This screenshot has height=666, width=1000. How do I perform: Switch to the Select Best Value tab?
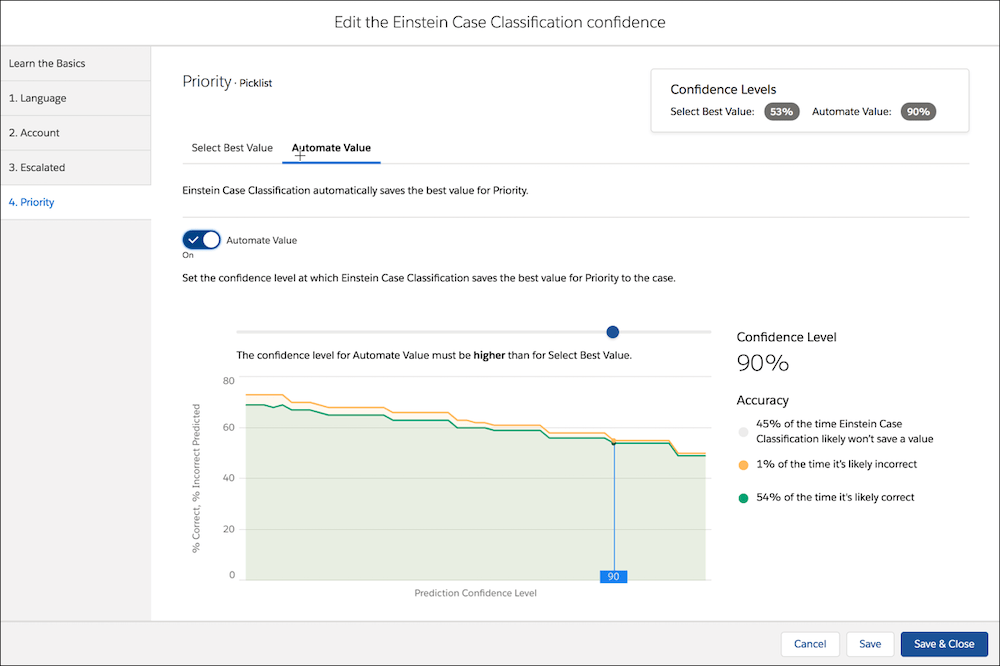point(232,148)
